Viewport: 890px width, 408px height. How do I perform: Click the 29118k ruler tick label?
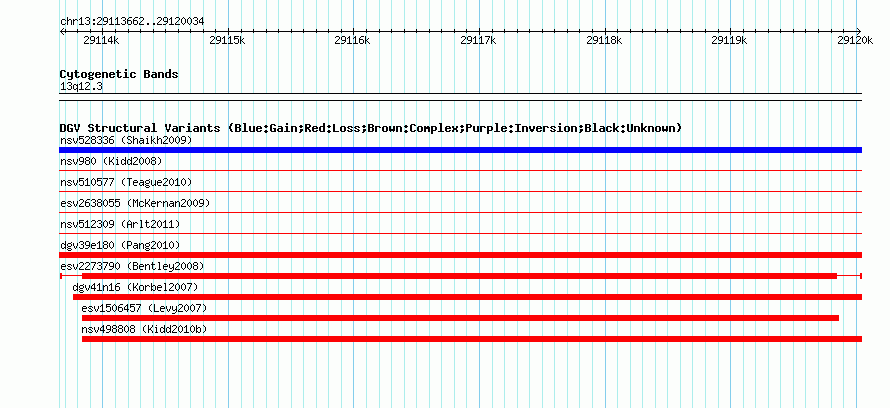point(604,40)
